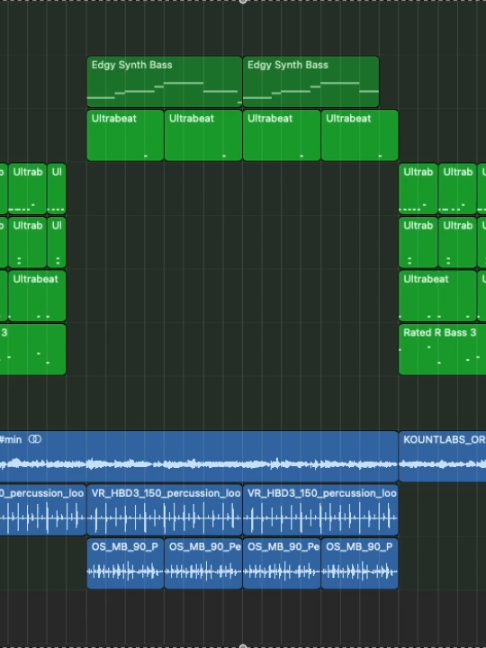The image size is (486, 648).
Task: Select the wide Ultrabeat region in the left cluster
Action: 37,296
